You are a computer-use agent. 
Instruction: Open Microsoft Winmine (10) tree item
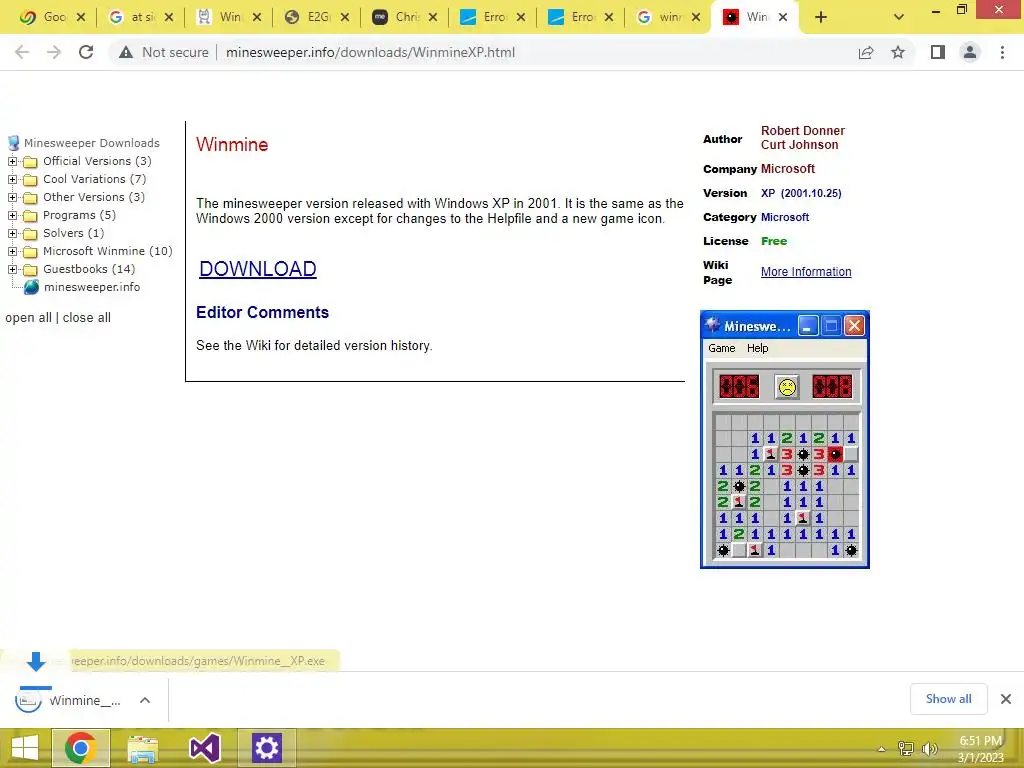tap(108, 251)
